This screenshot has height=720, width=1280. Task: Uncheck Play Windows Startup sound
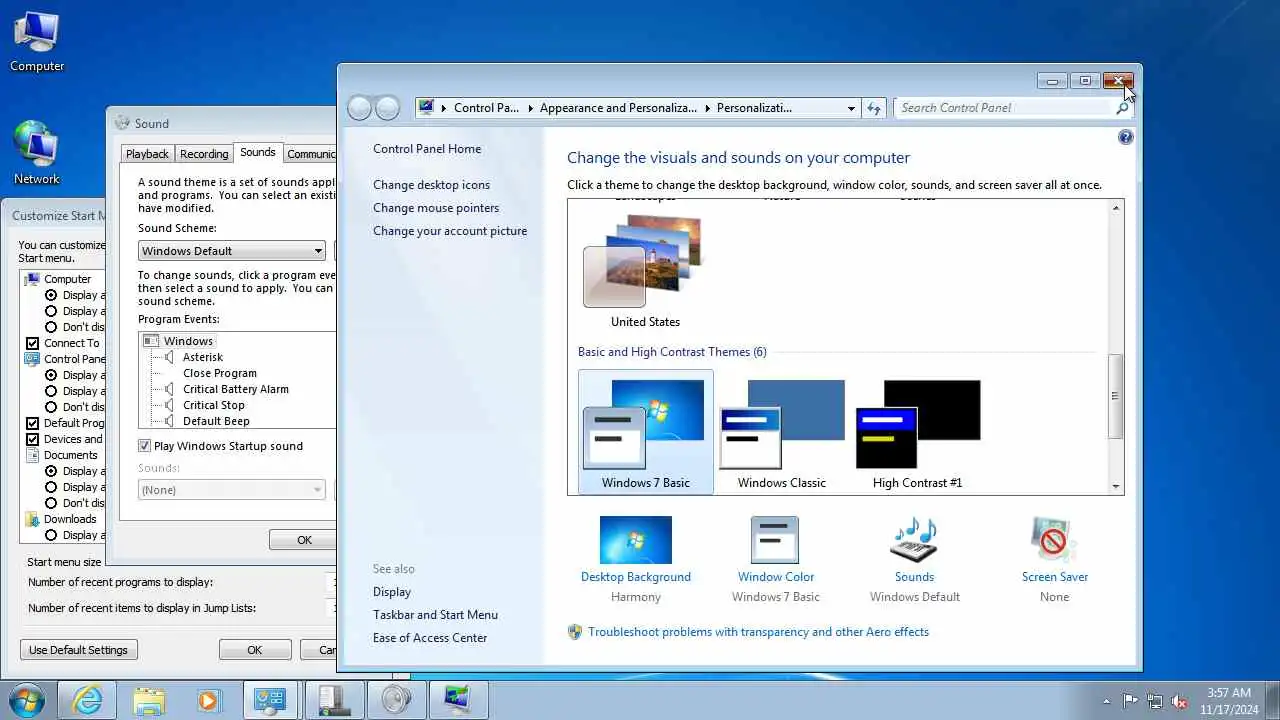coord(144,446)
